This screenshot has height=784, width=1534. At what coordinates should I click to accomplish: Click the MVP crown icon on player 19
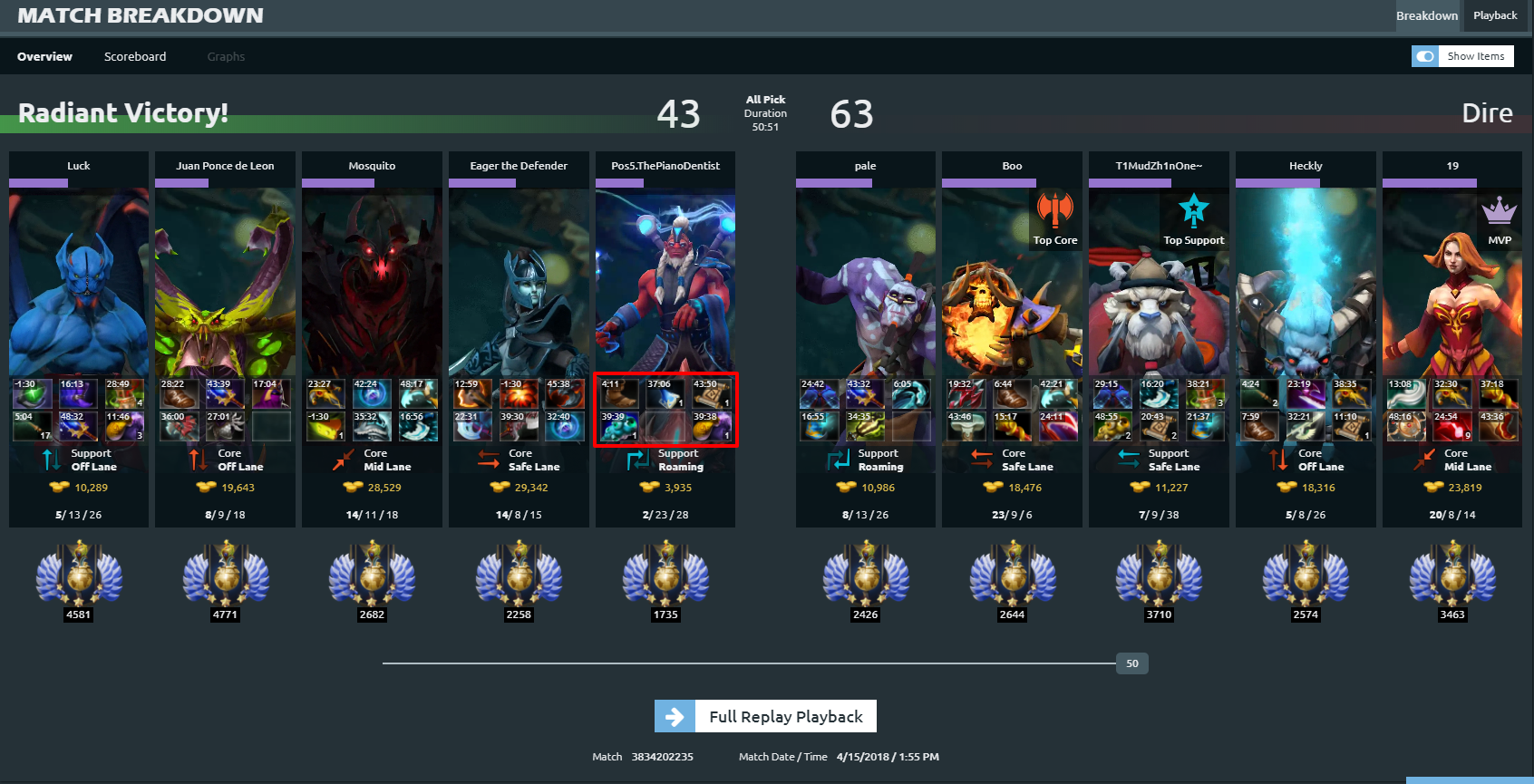click(1499, 211)
